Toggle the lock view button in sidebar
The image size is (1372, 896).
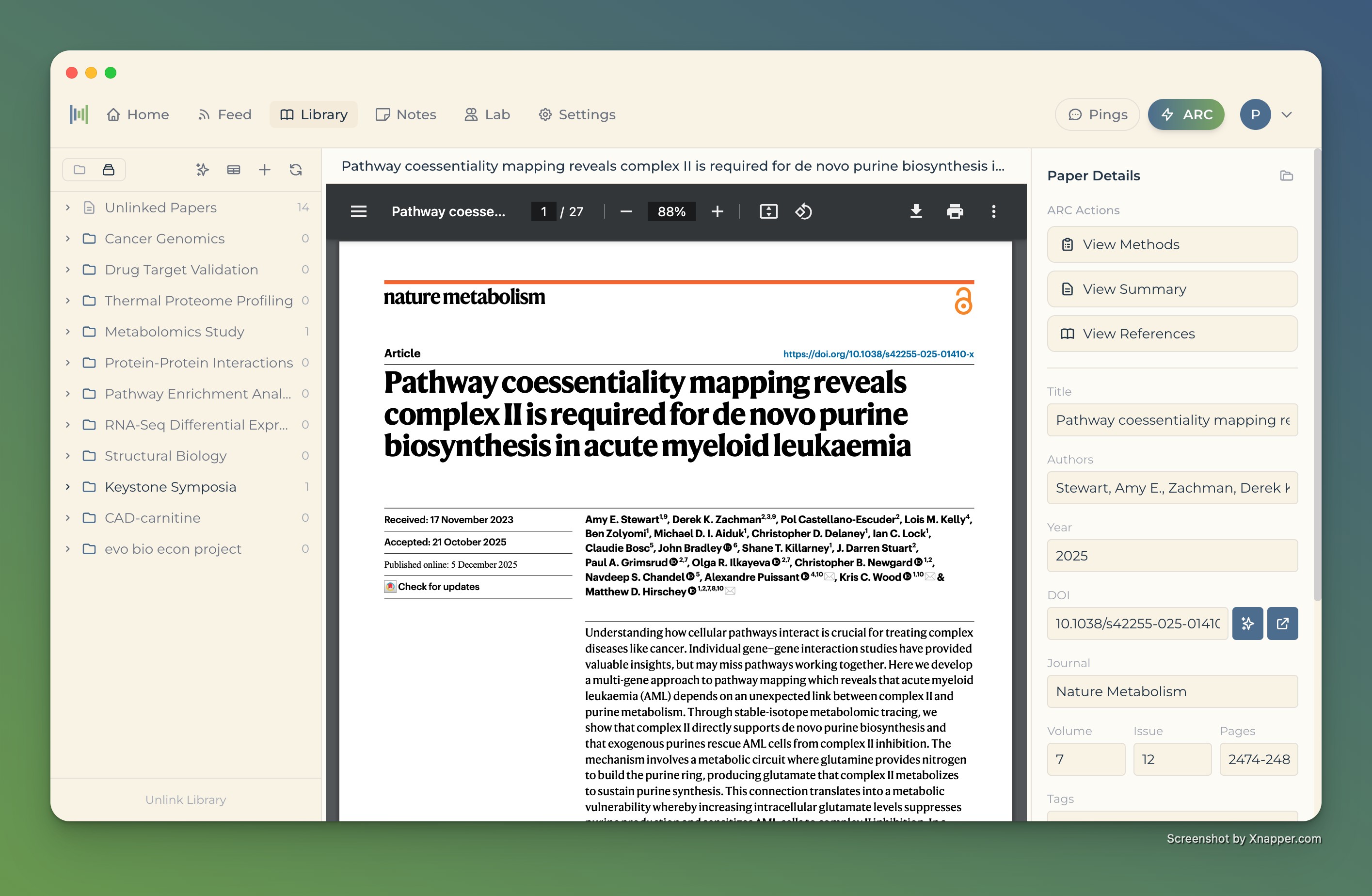(x=109, y=170)
